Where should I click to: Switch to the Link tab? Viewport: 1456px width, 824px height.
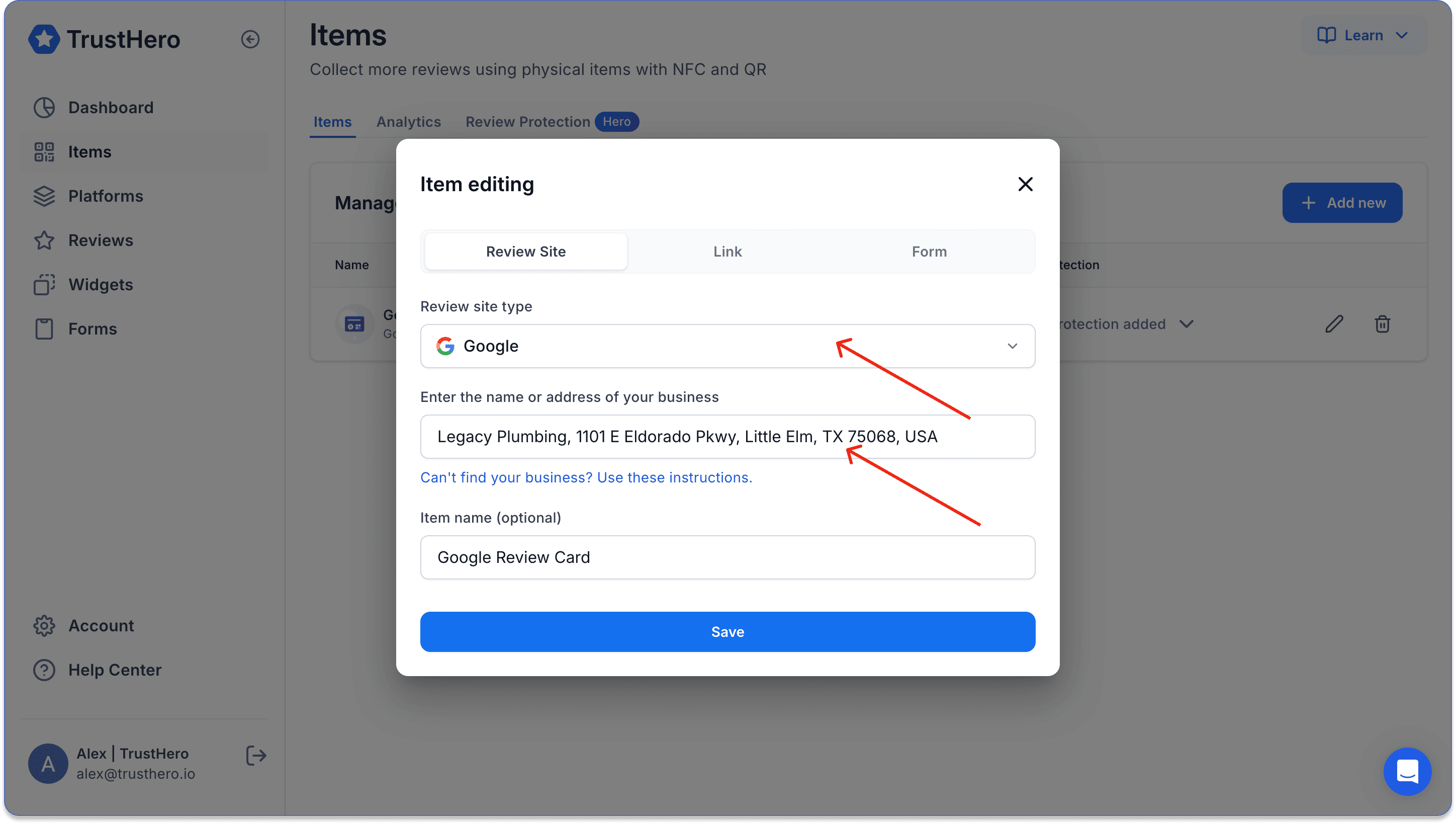pos(727,252)
